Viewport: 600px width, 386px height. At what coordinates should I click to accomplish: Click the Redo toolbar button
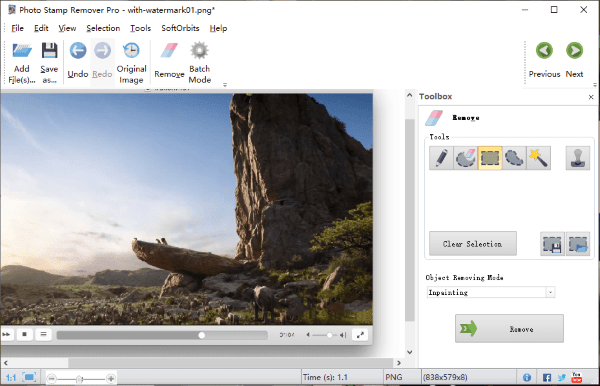click(102, 60)
